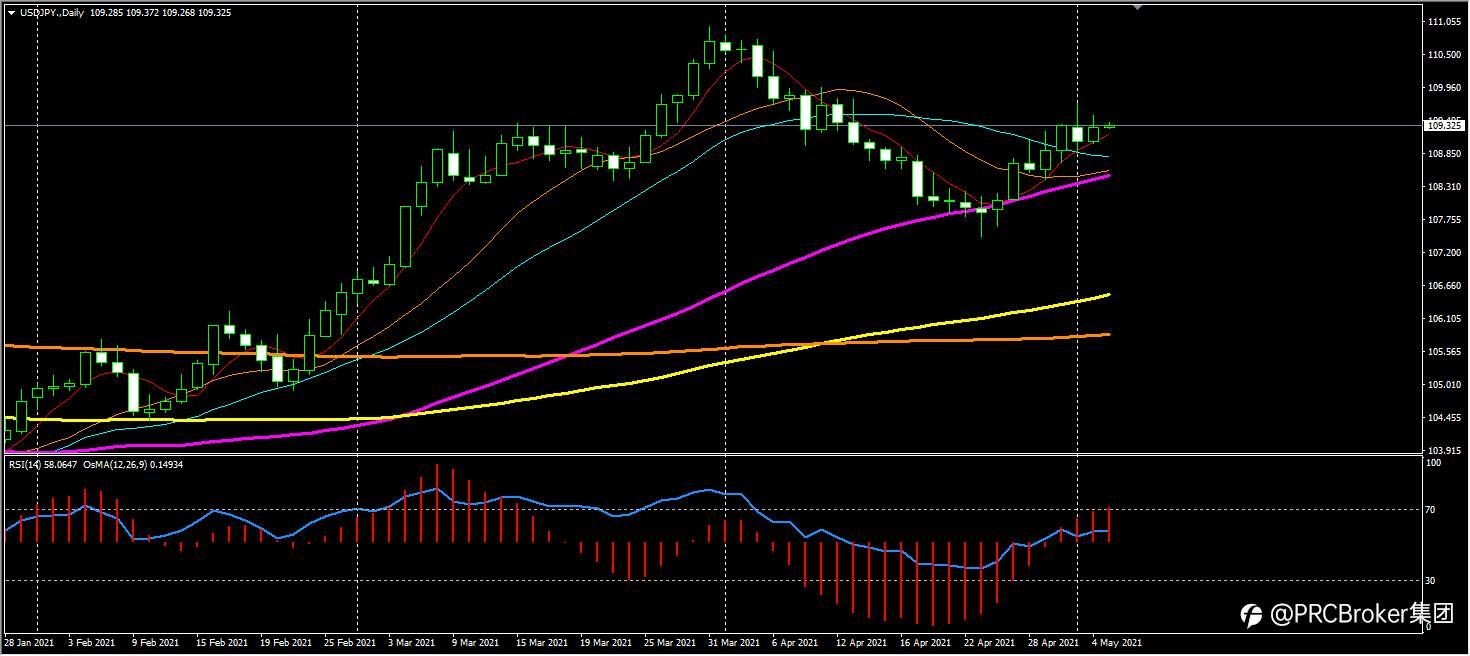Click the OHLC value 109.372 in the header
The height and width of the screenshot is (656, 1470).
point(145,13)
